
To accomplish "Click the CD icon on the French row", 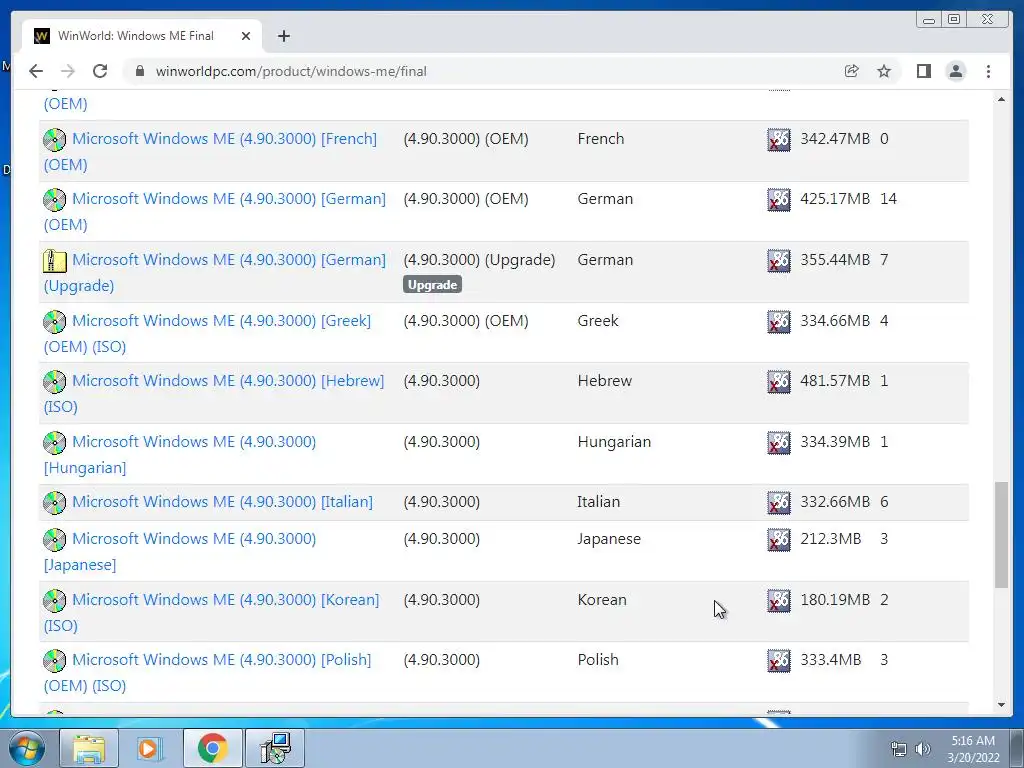I will pos(55,139).
